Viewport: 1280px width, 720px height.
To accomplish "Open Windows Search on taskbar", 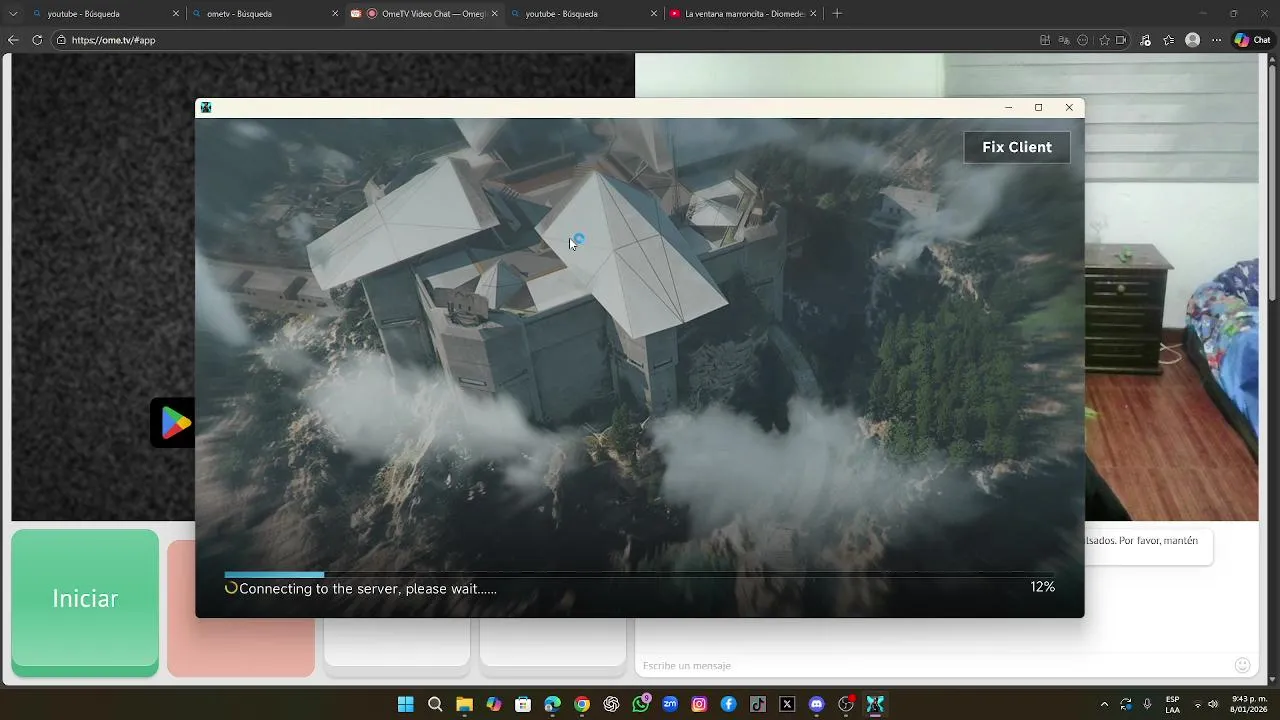I will click(435, 704).
